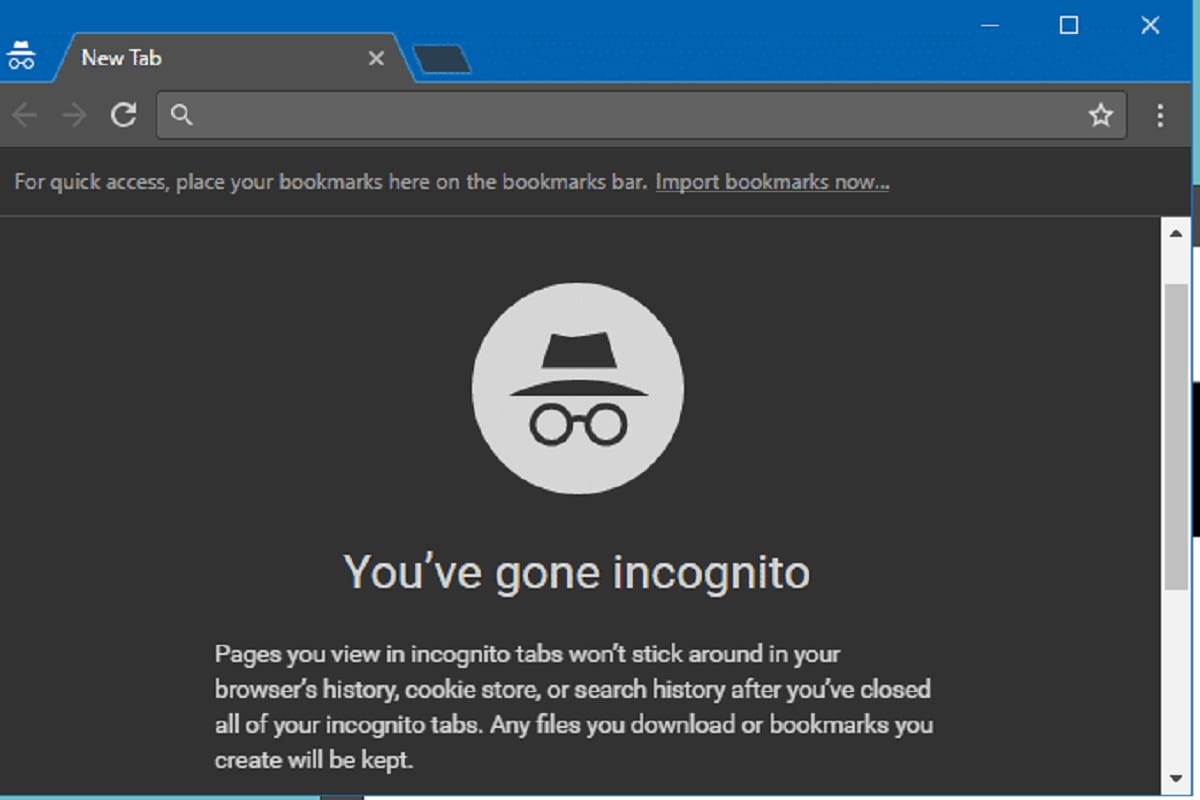Close the Chrome window
The width and height of the screenshot is (1200, 800).
point(1150,26)
